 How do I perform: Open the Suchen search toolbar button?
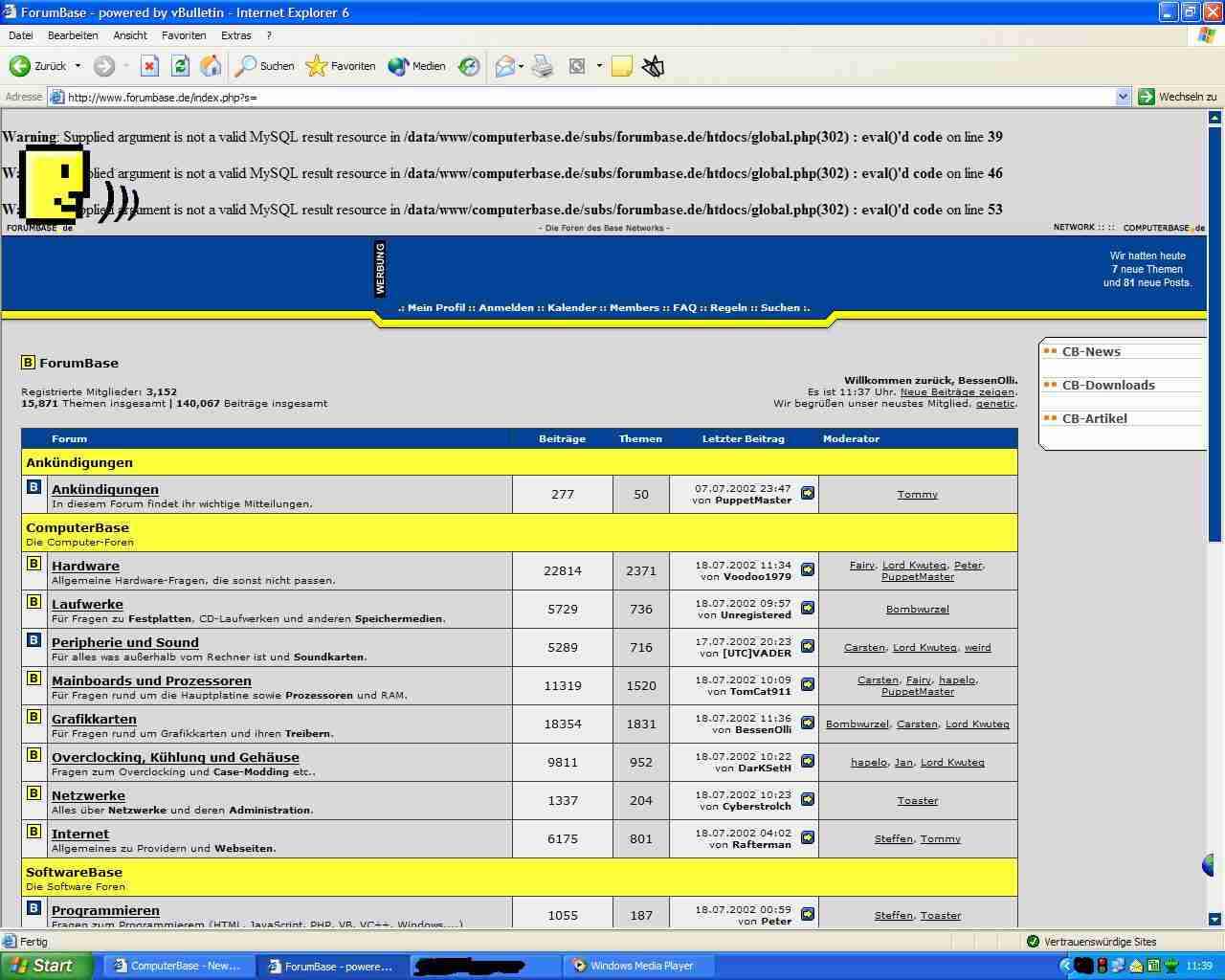265,66
